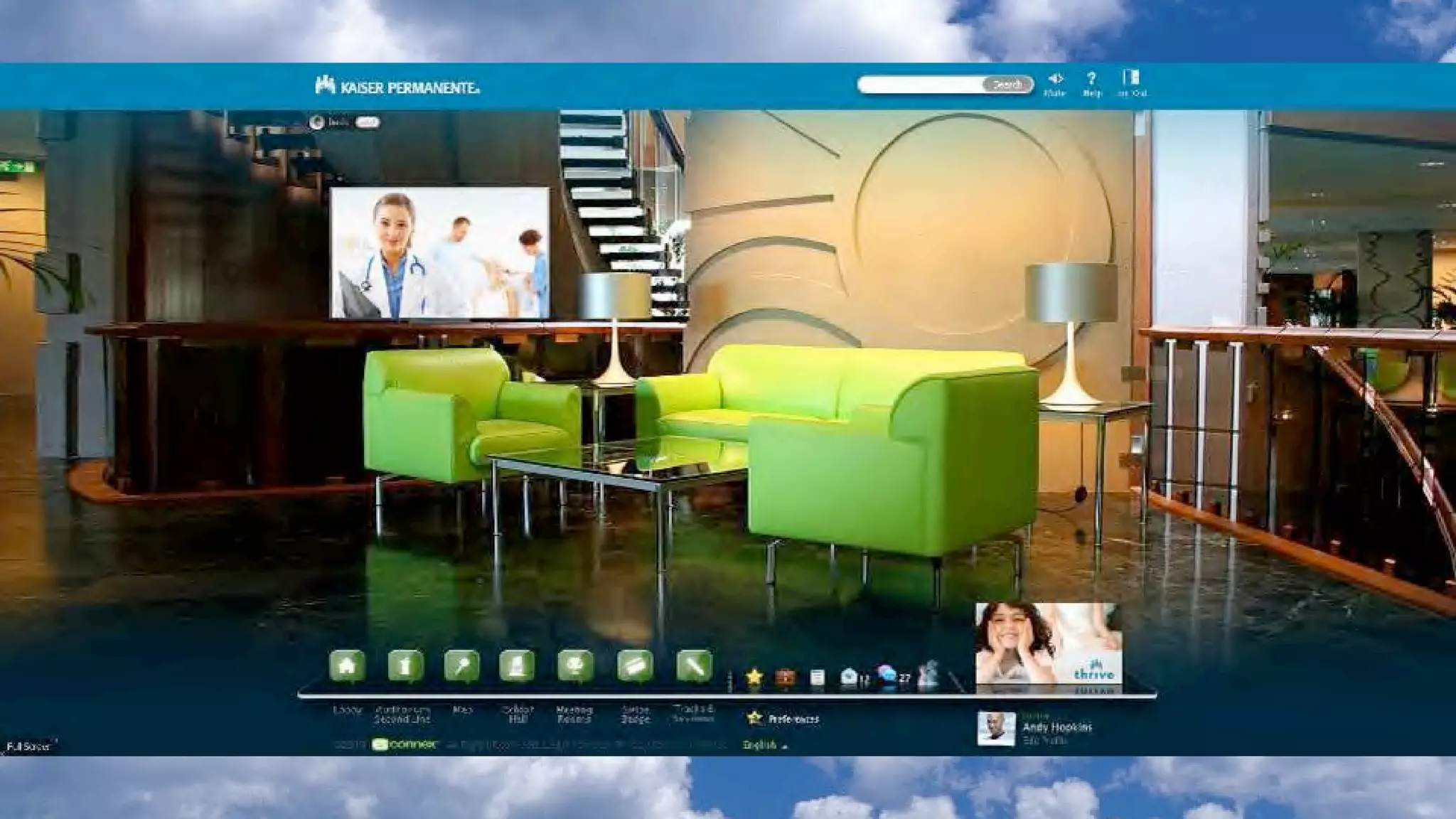Click the green microphone dock icon
Image resolution: width=1456 pixels, height=819 pixels.
point(462,666)
